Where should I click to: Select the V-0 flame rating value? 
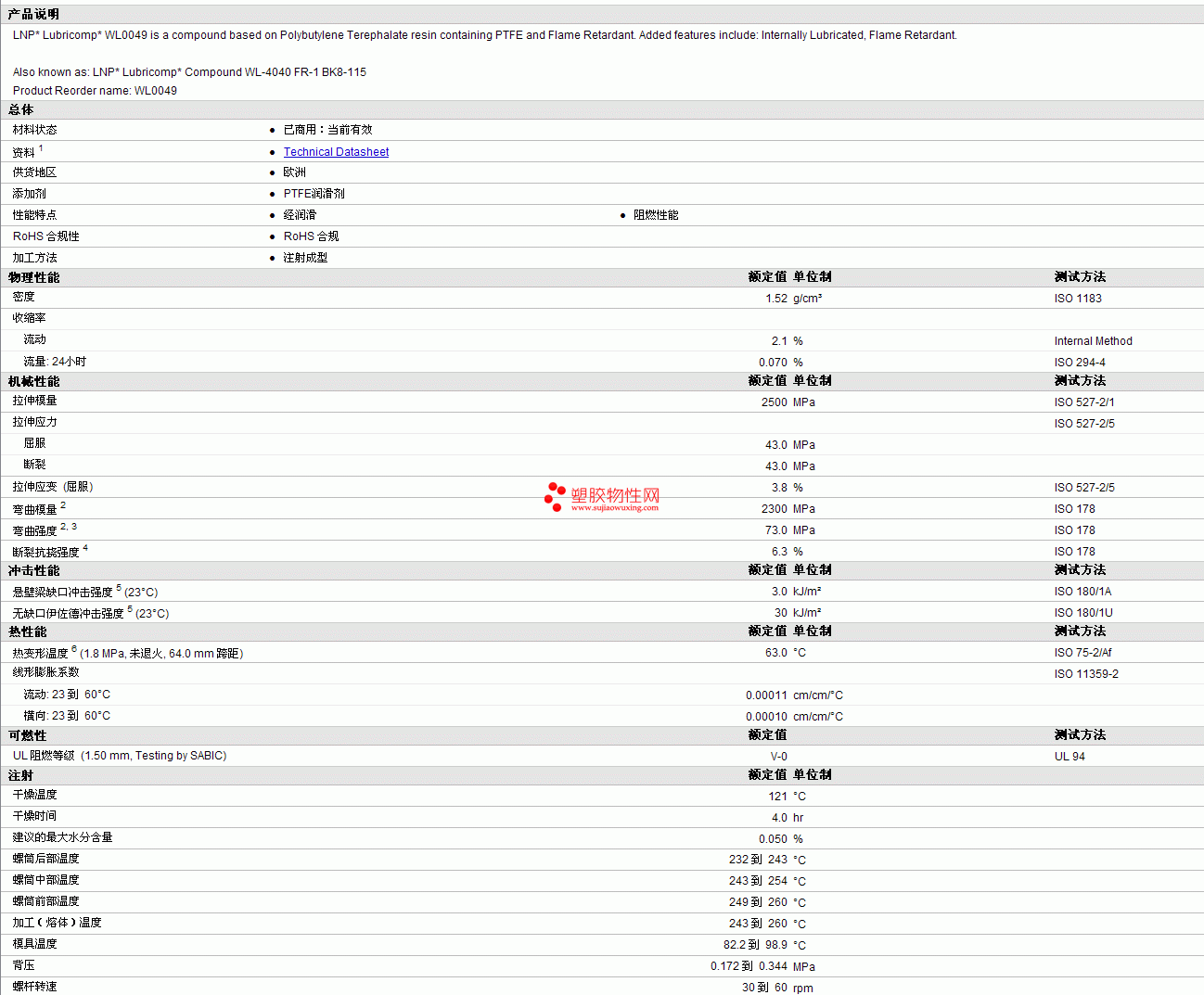778,757
